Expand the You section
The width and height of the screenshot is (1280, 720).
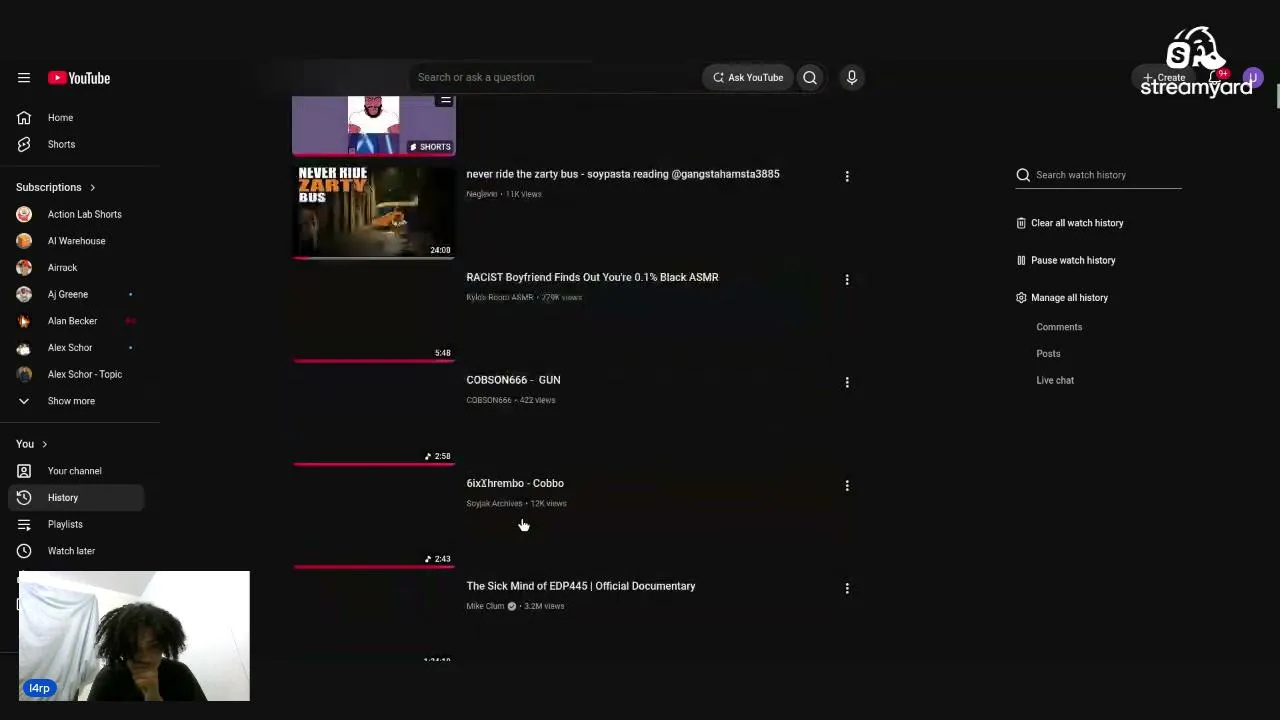coord(32,444)
